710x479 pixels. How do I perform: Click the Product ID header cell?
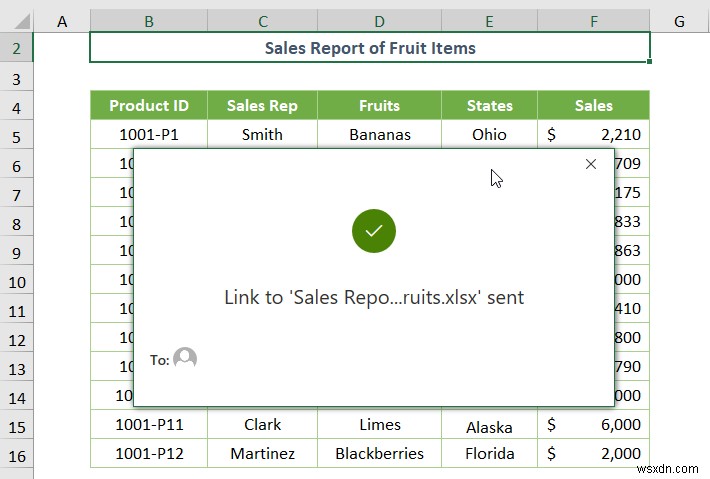pyautogui.click(x=149, y=105)
